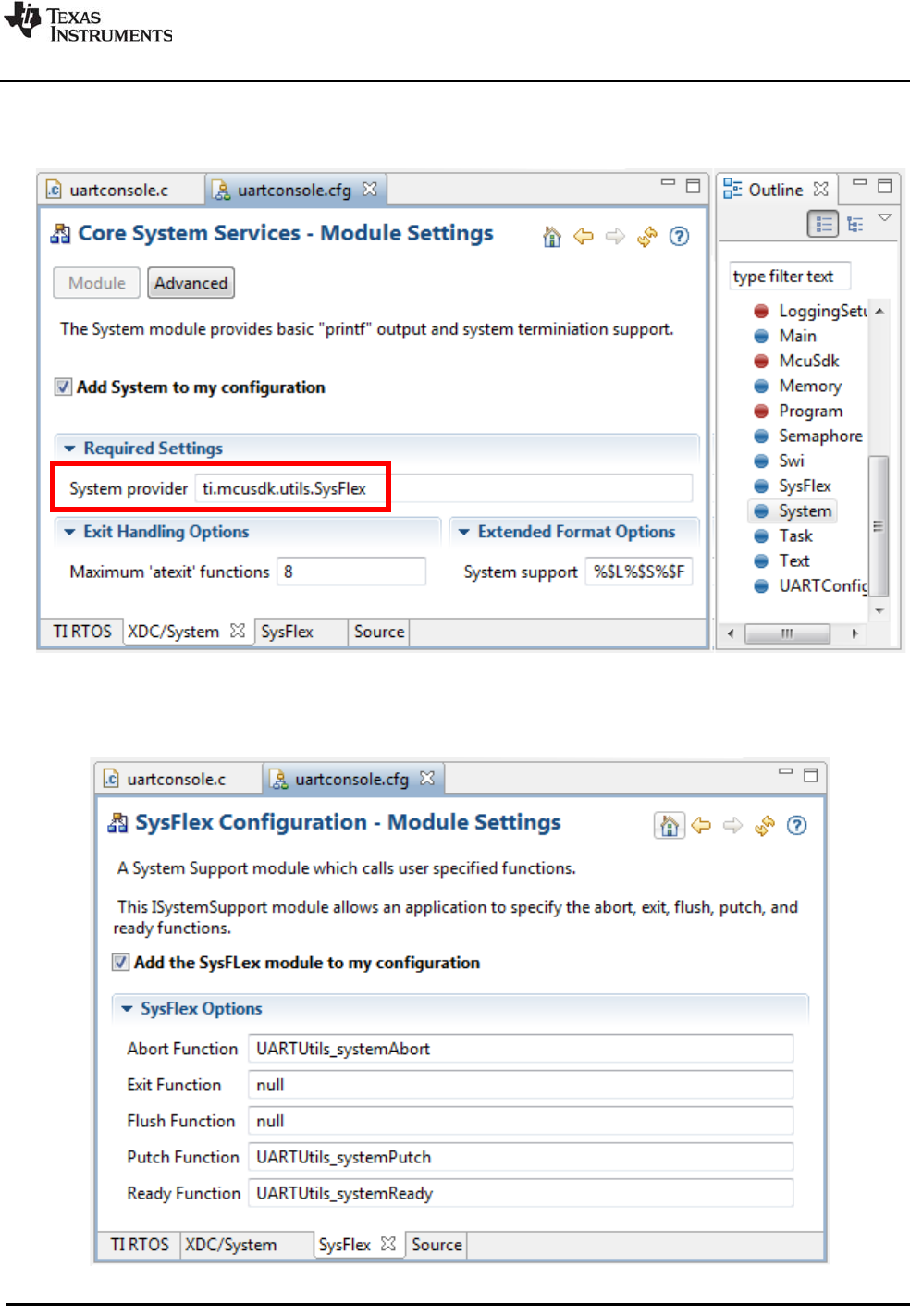
Task: Select Swi in the Outline list
Action: 780,461
